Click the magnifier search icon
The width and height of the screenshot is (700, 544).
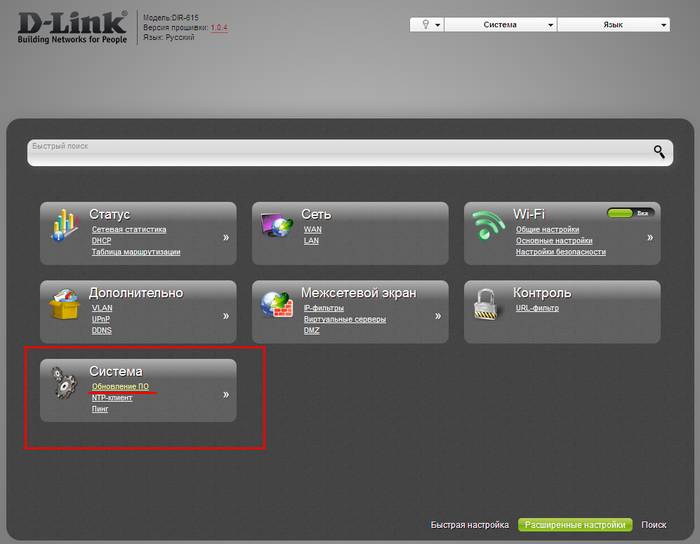click(x=659, y=152)
